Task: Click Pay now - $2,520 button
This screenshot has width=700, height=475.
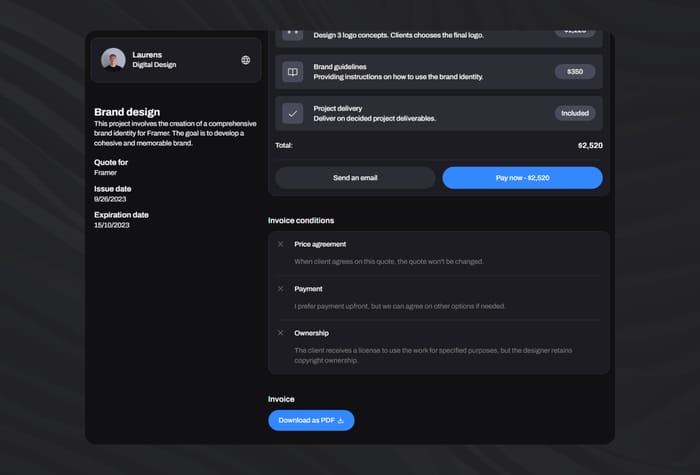Action: (522, 178)
